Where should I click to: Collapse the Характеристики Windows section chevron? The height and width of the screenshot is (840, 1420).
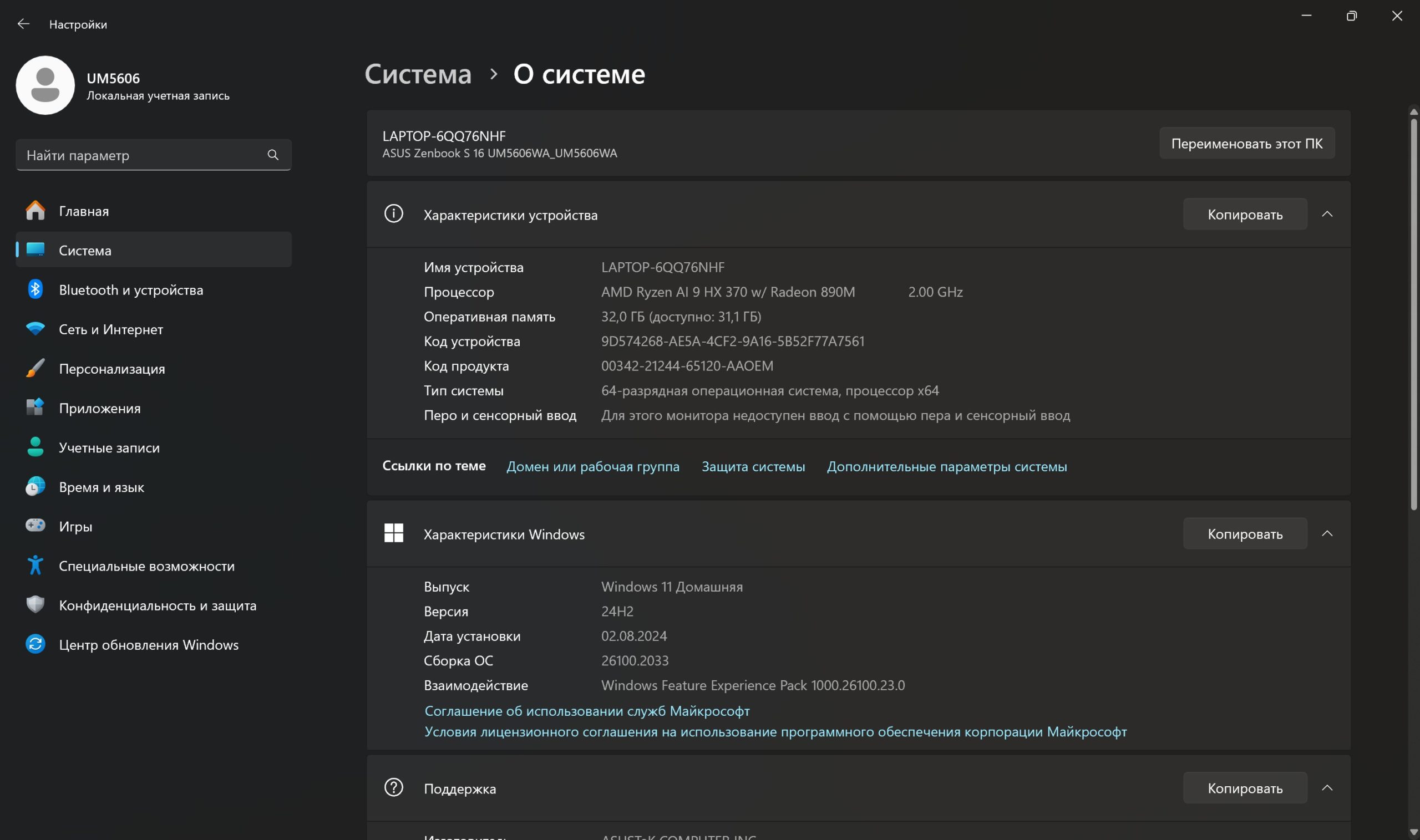click(x=1327, y=533)
